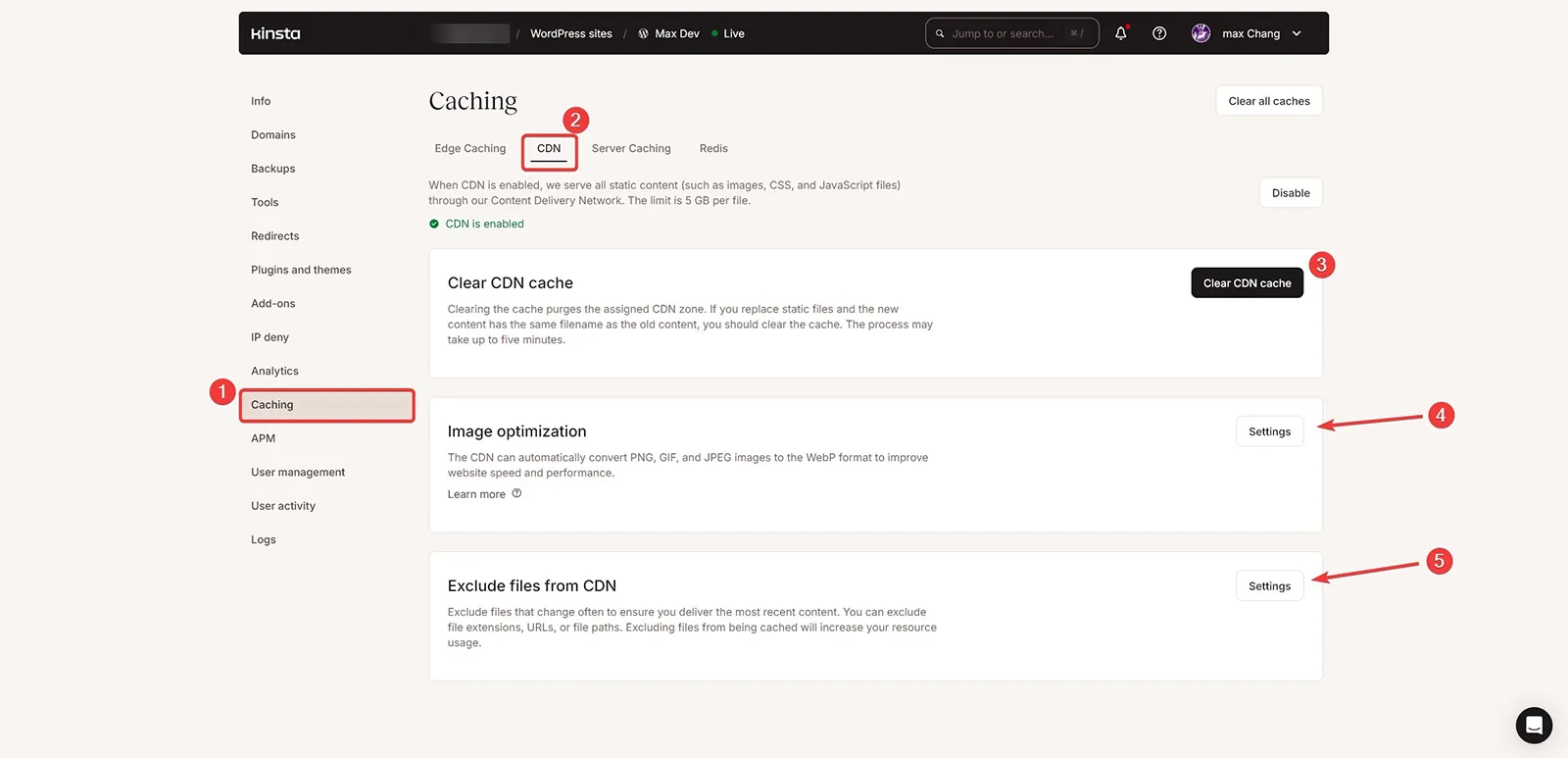The image size is (1568, 758).
Task: Open Backups in the sidebar
Action: coord(273,169)
